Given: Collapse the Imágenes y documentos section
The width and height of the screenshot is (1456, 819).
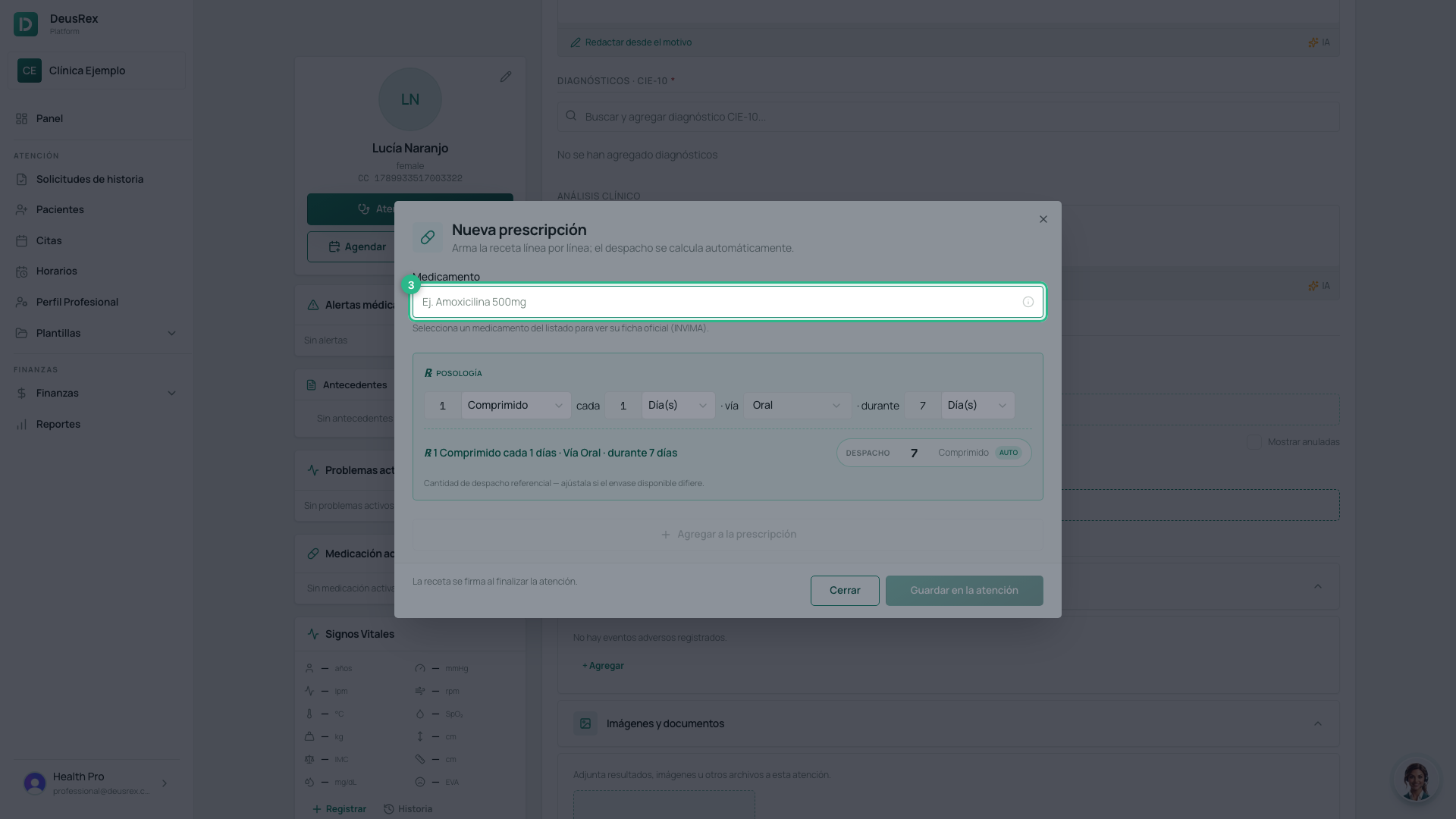Looking at the screenshot, I should [1318, 723].
